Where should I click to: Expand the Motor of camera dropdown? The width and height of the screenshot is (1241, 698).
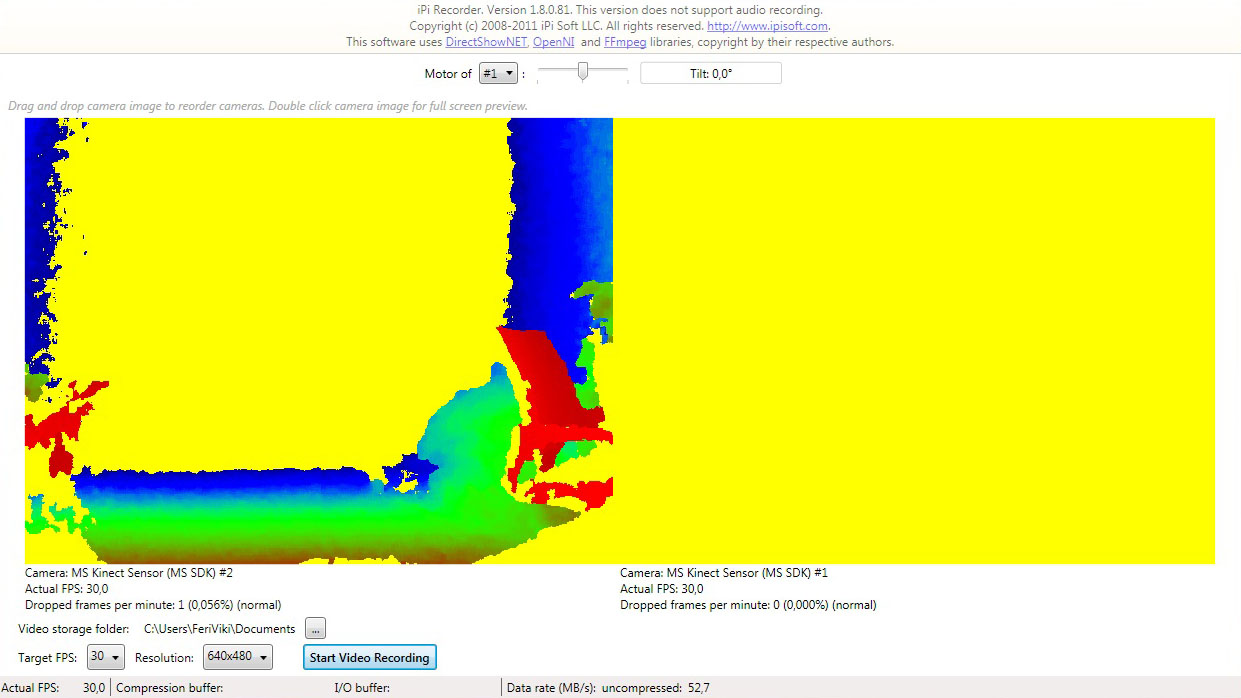[x=498, y=74]
